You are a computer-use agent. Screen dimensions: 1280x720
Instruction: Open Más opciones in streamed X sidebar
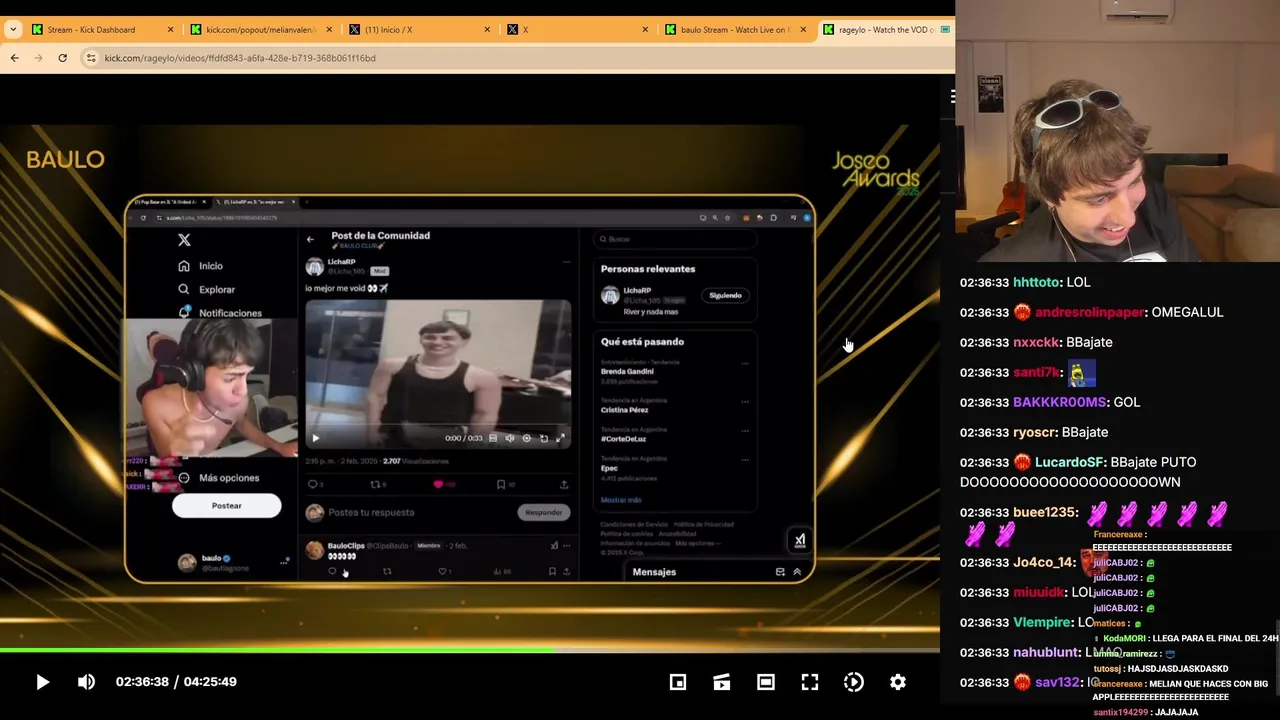click(219, 478)
